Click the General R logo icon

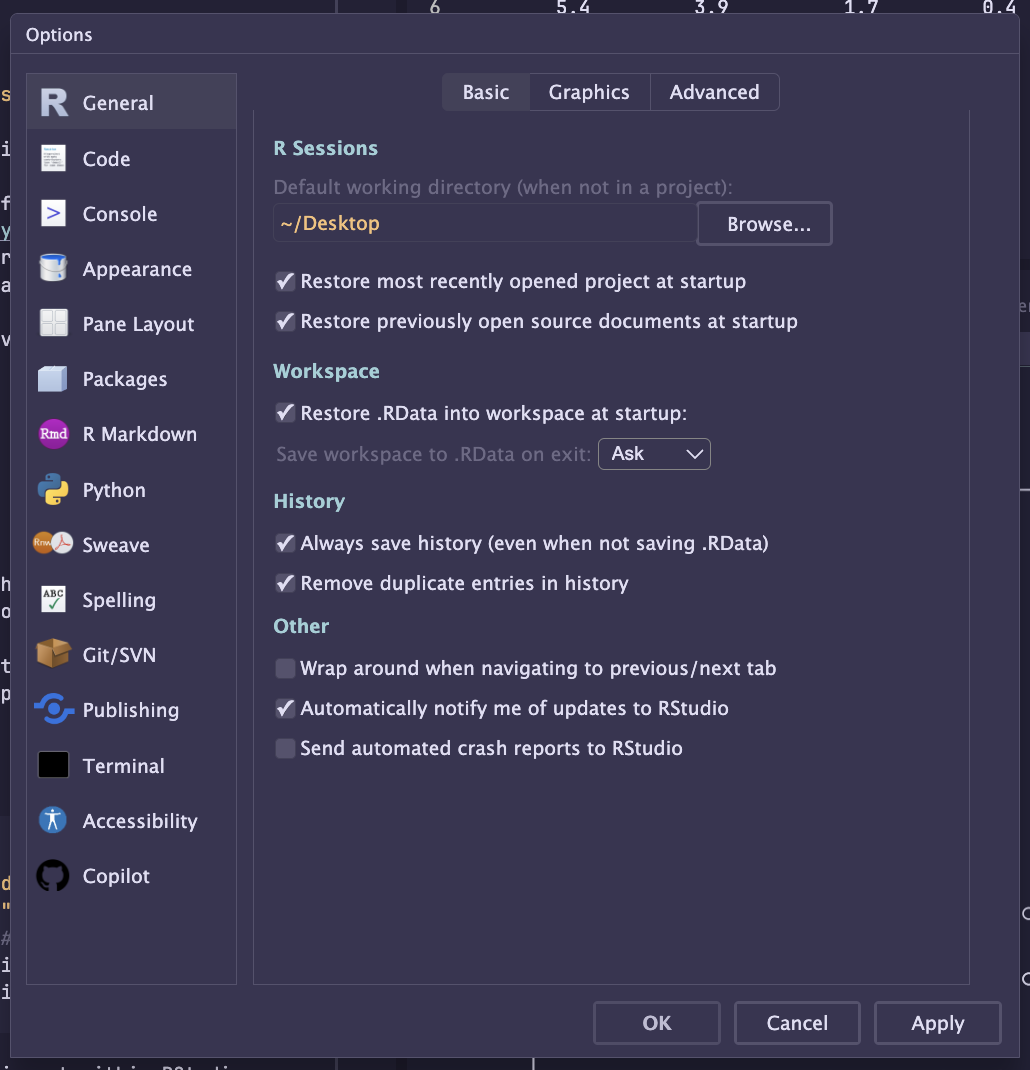point(54,102)
